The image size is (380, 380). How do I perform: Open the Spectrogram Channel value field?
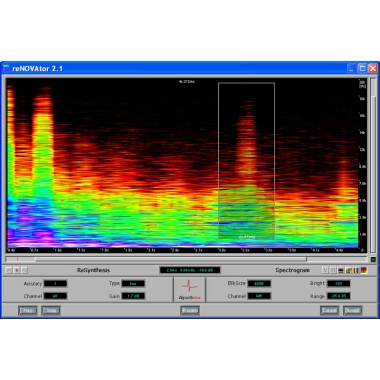[259, 296]
